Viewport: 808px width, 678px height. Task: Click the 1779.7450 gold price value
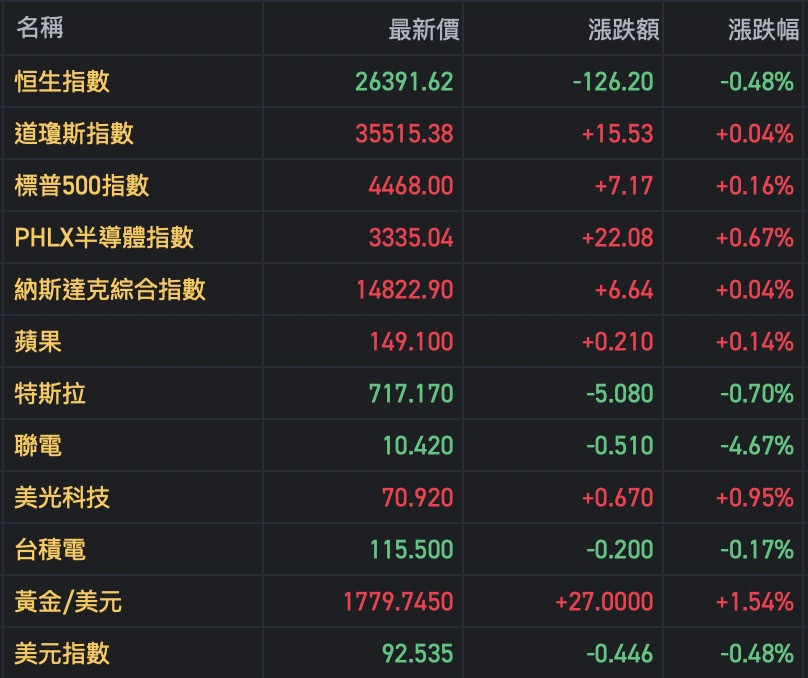(x=398, y=602)
